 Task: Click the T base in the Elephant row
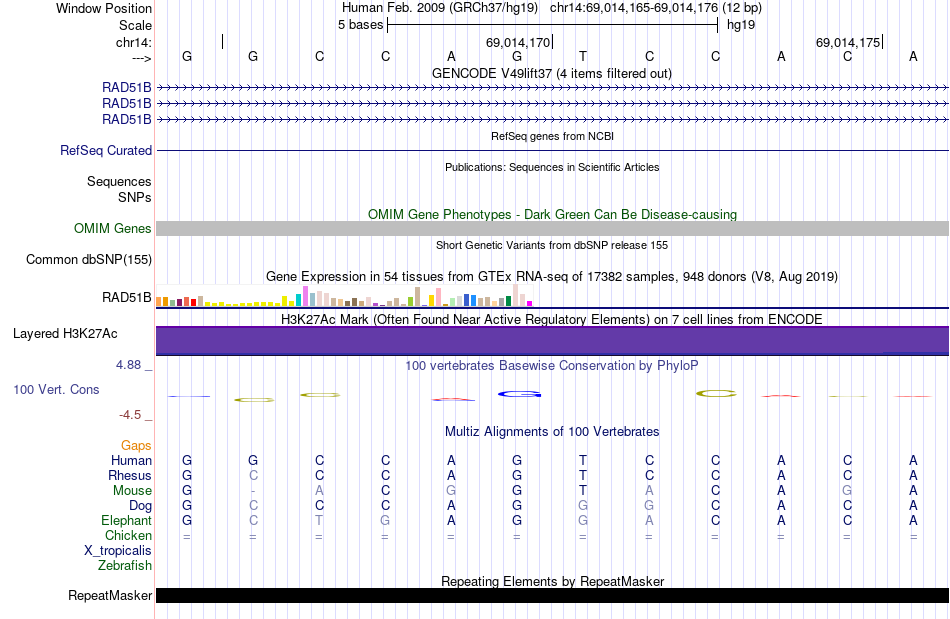tap(319, 520)
